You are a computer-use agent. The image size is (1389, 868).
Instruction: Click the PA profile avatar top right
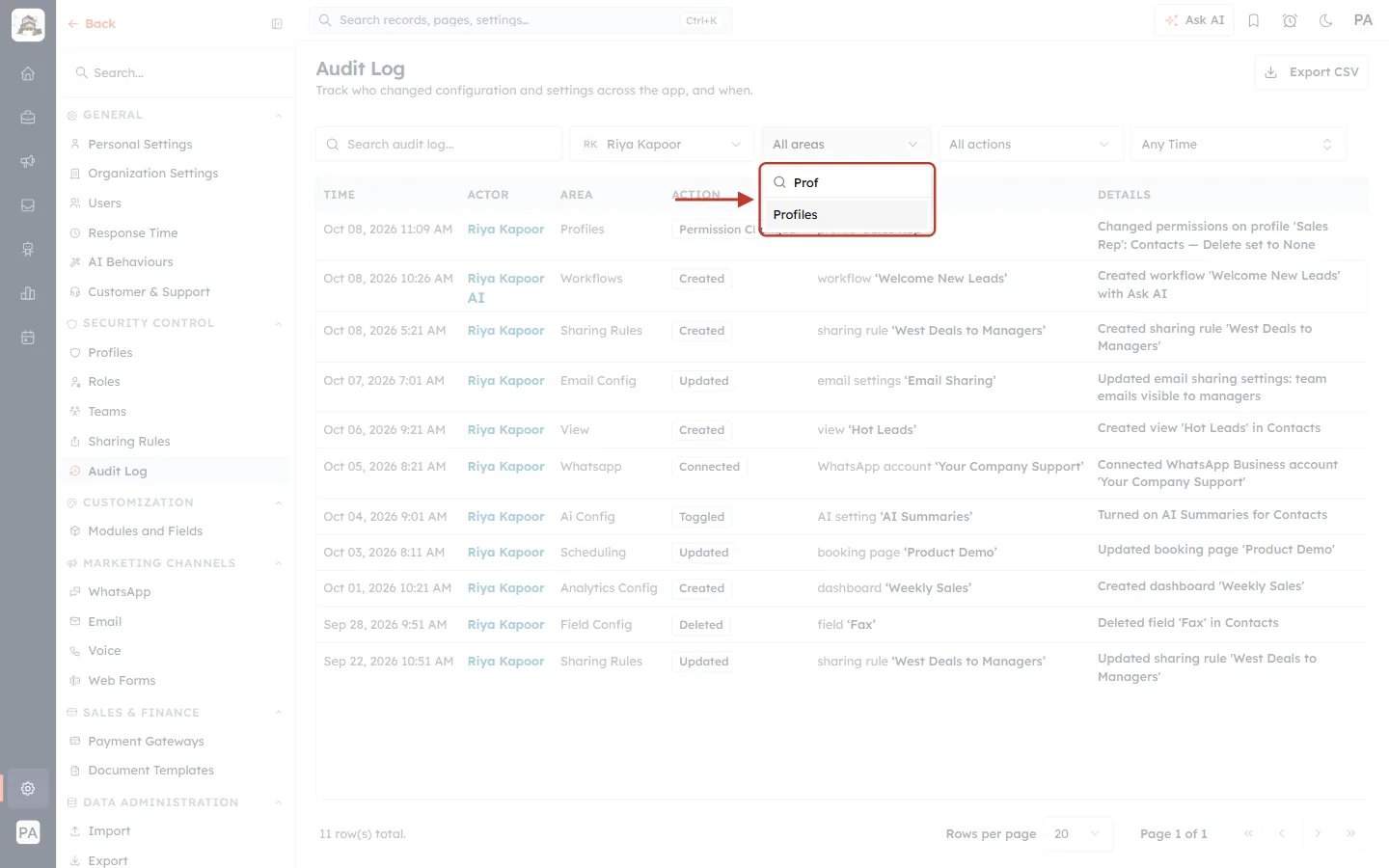pos(1363,20)
